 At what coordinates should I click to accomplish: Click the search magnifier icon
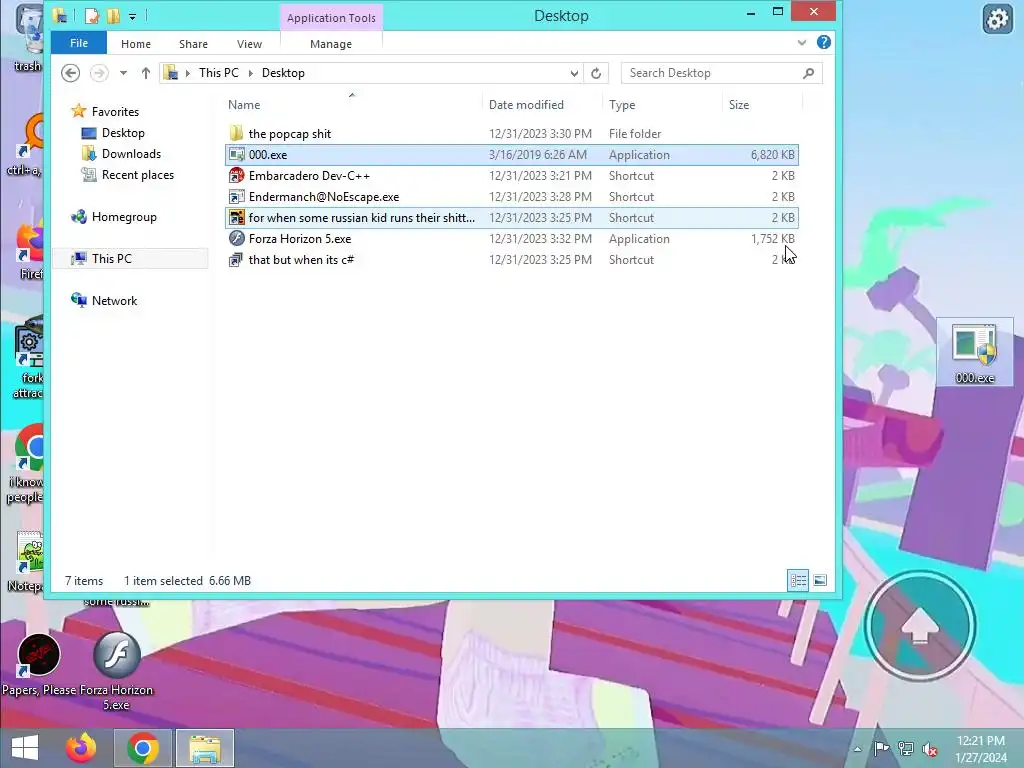point(808,73)
